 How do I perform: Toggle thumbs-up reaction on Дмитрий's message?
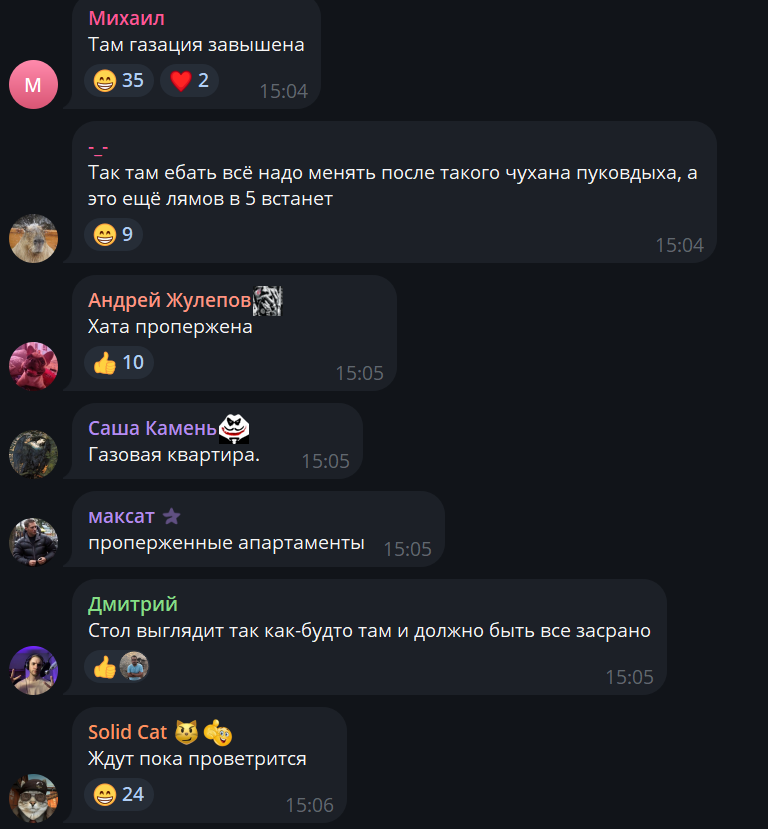click(x=117, y=667)
